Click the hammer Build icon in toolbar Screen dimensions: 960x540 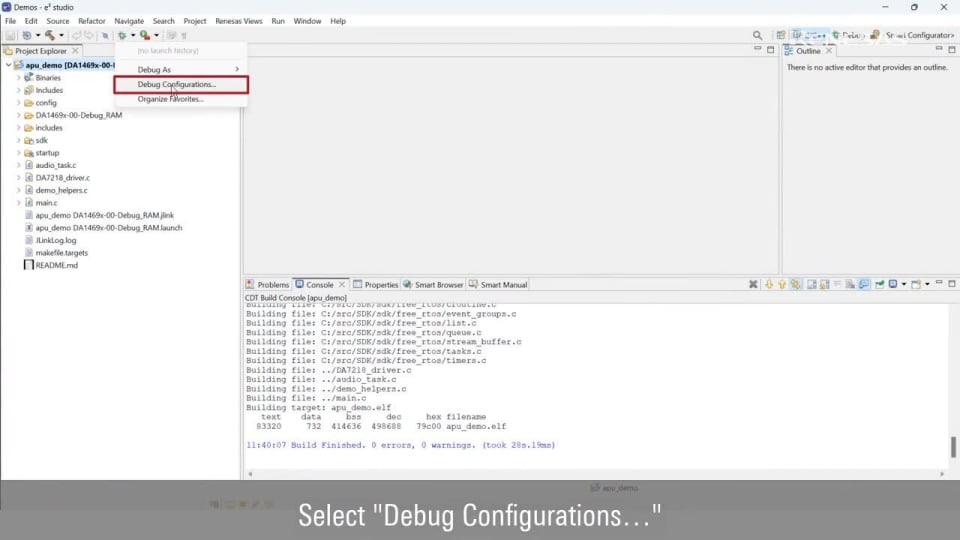click(48, 35)
